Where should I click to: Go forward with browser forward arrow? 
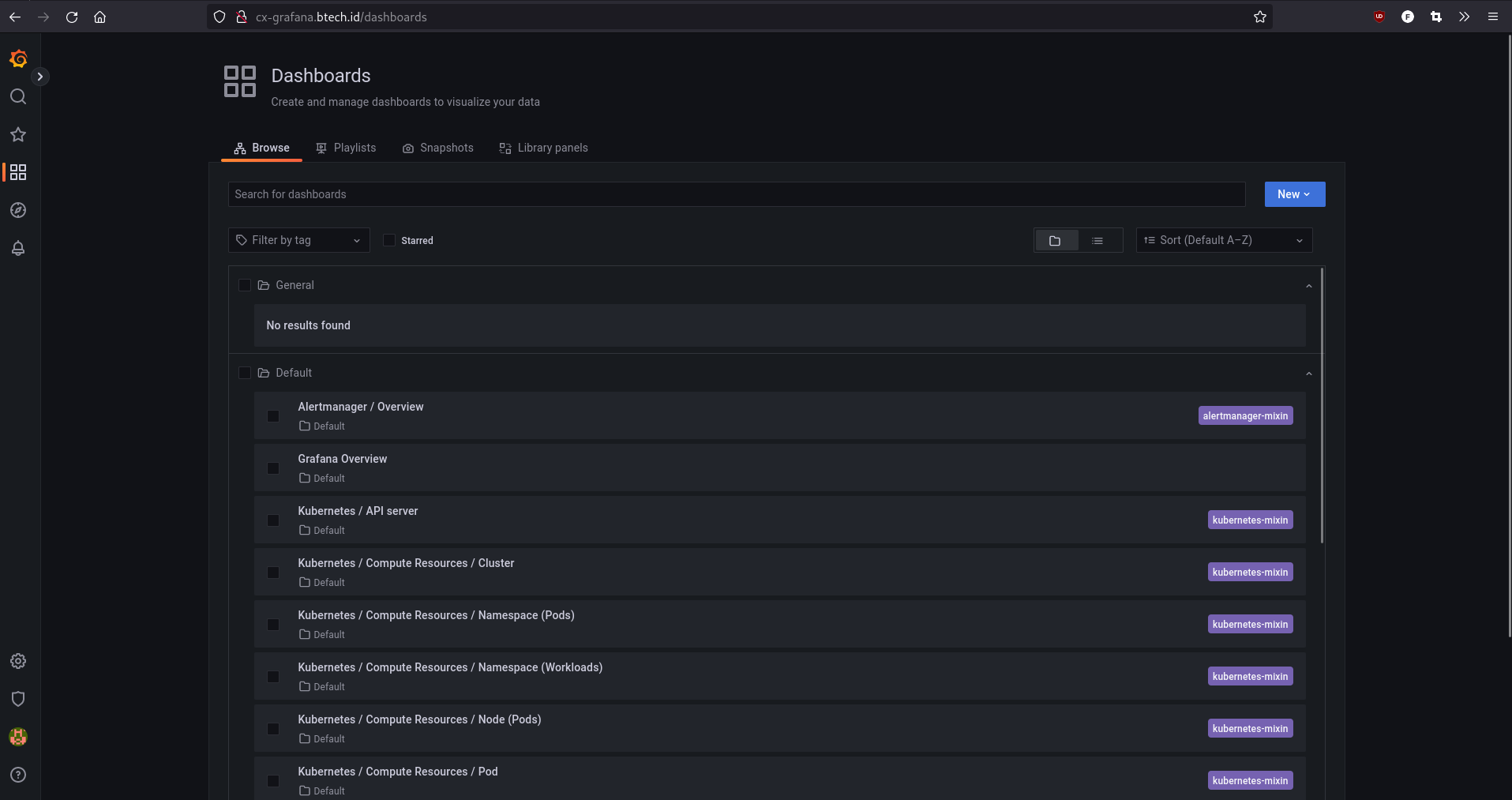[x=43, y=17]
